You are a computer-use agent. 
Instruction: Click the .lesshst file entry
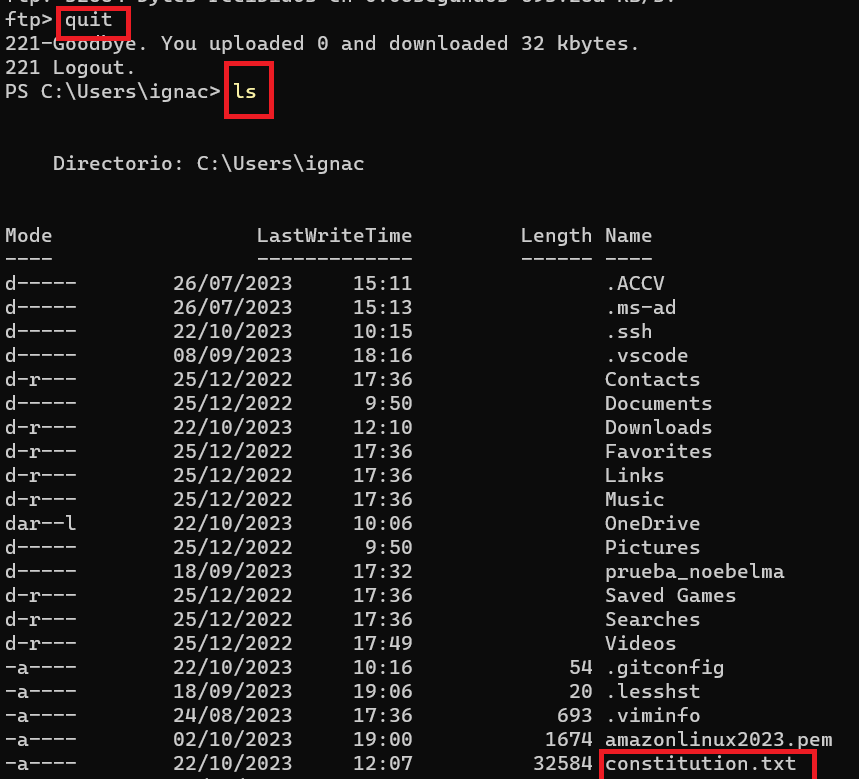(652, 692)
